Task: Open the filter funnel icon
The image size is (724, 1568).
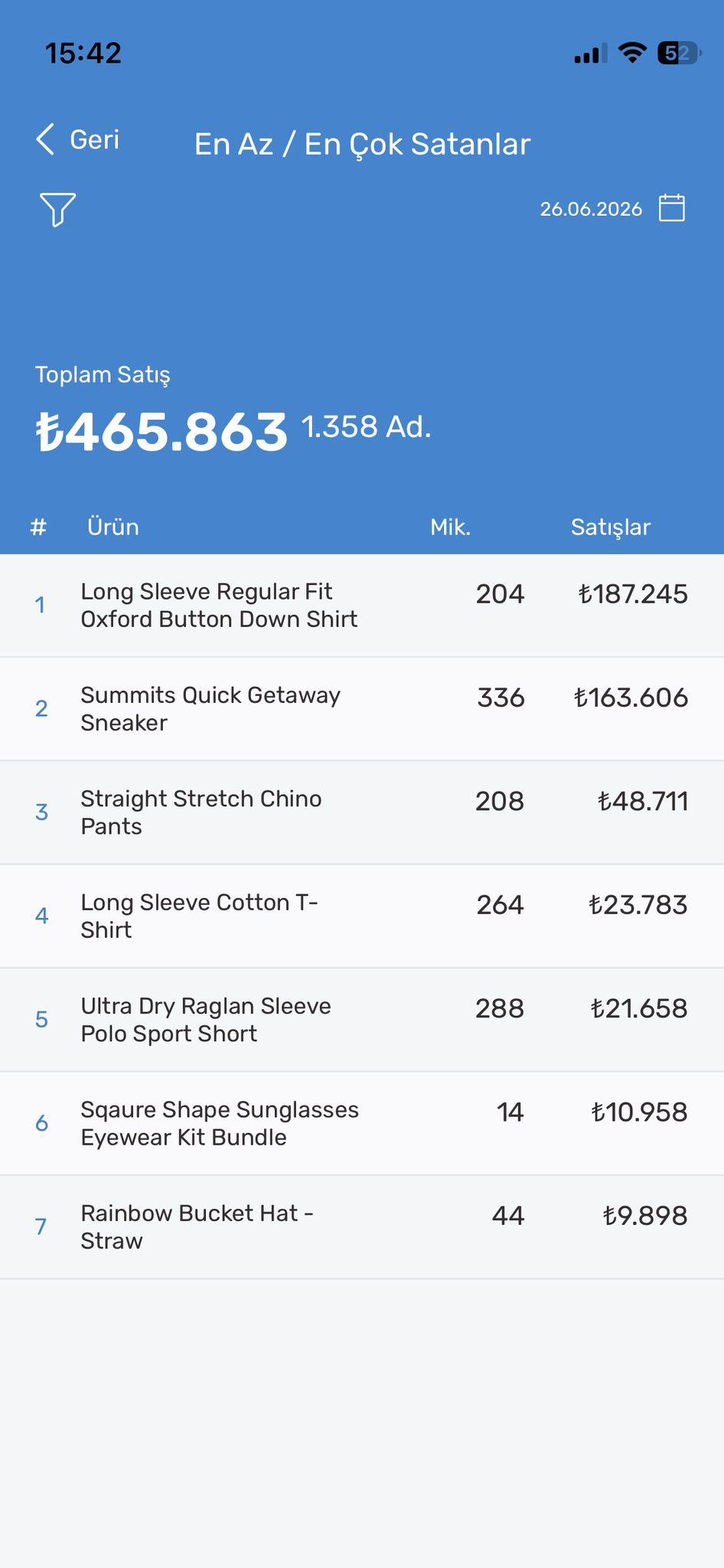Action: click(57, 209)
